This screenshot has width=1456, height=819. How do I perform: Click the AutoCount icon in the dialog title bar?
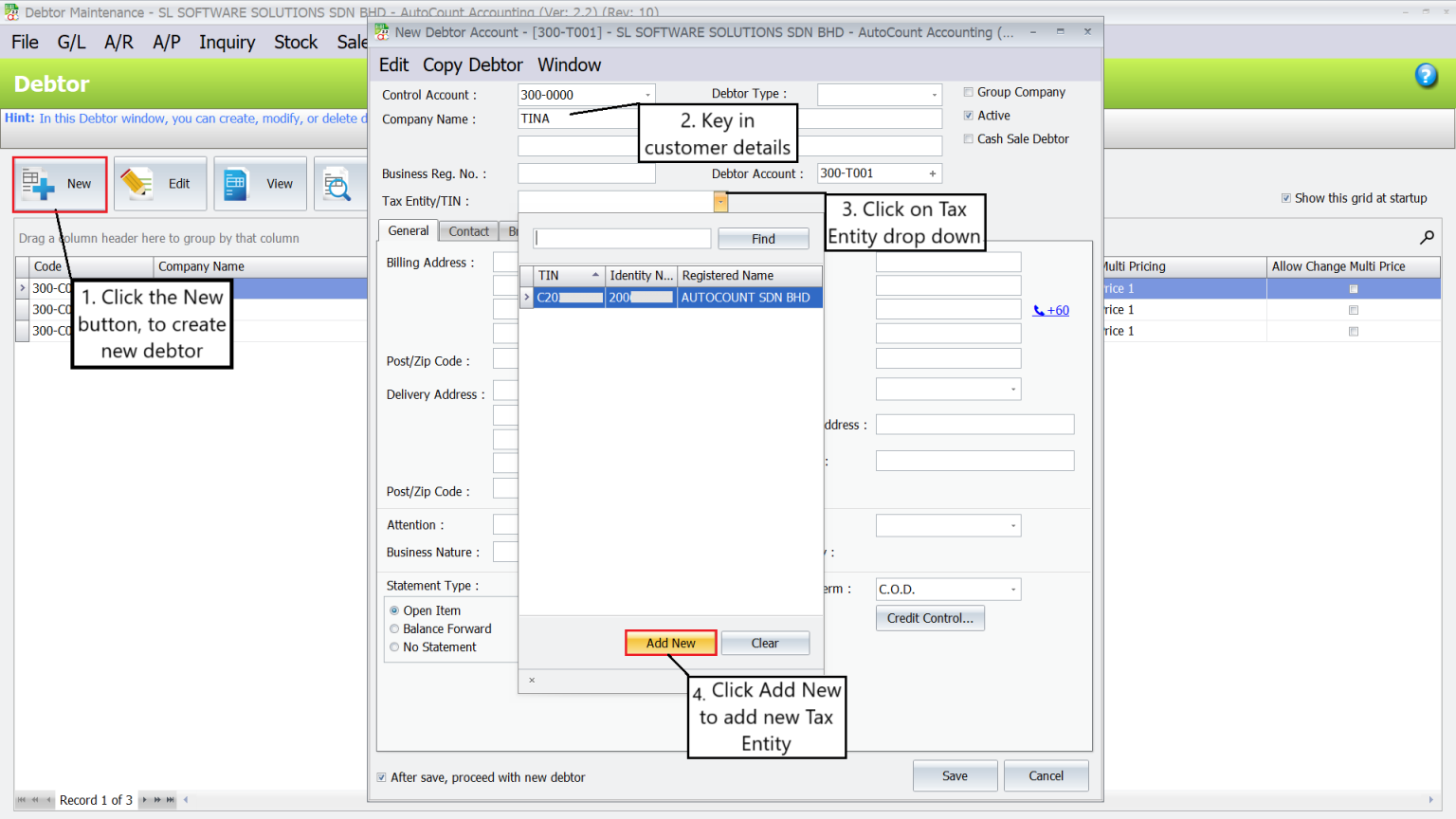coord(382,32)
